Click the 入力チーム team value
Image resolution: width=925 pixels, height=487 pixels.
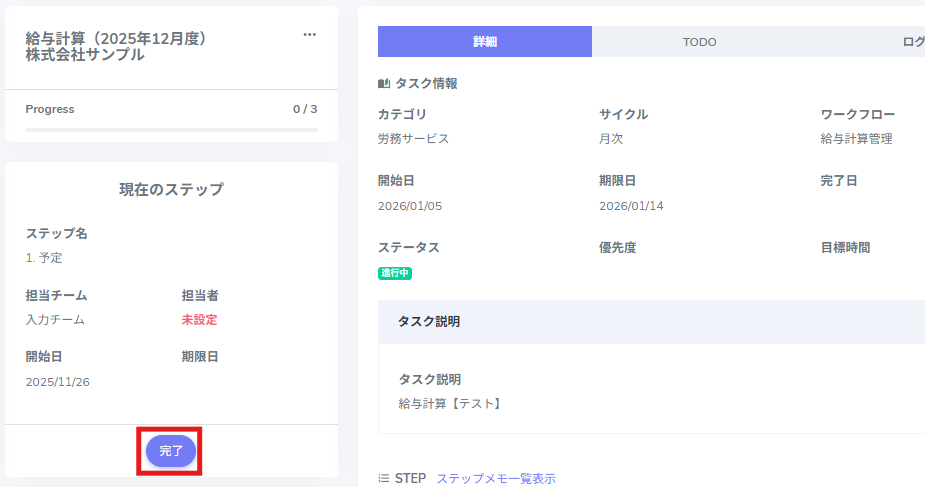pos(55,320)
